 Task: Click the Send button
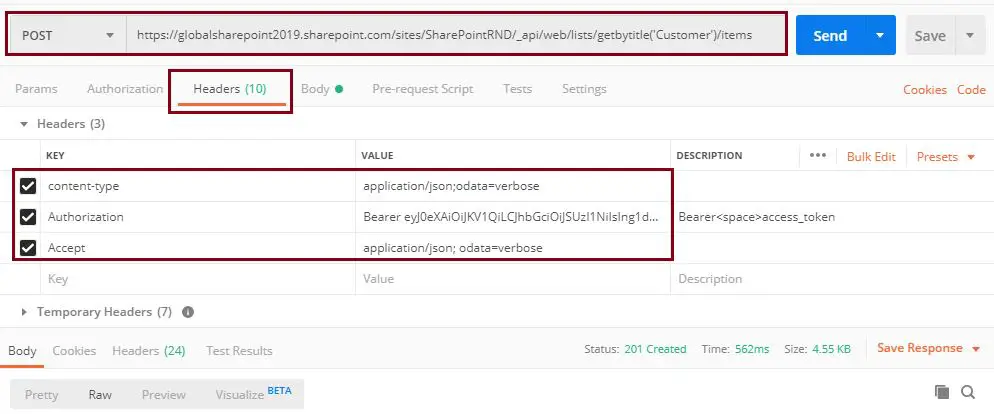click(830, 36)
